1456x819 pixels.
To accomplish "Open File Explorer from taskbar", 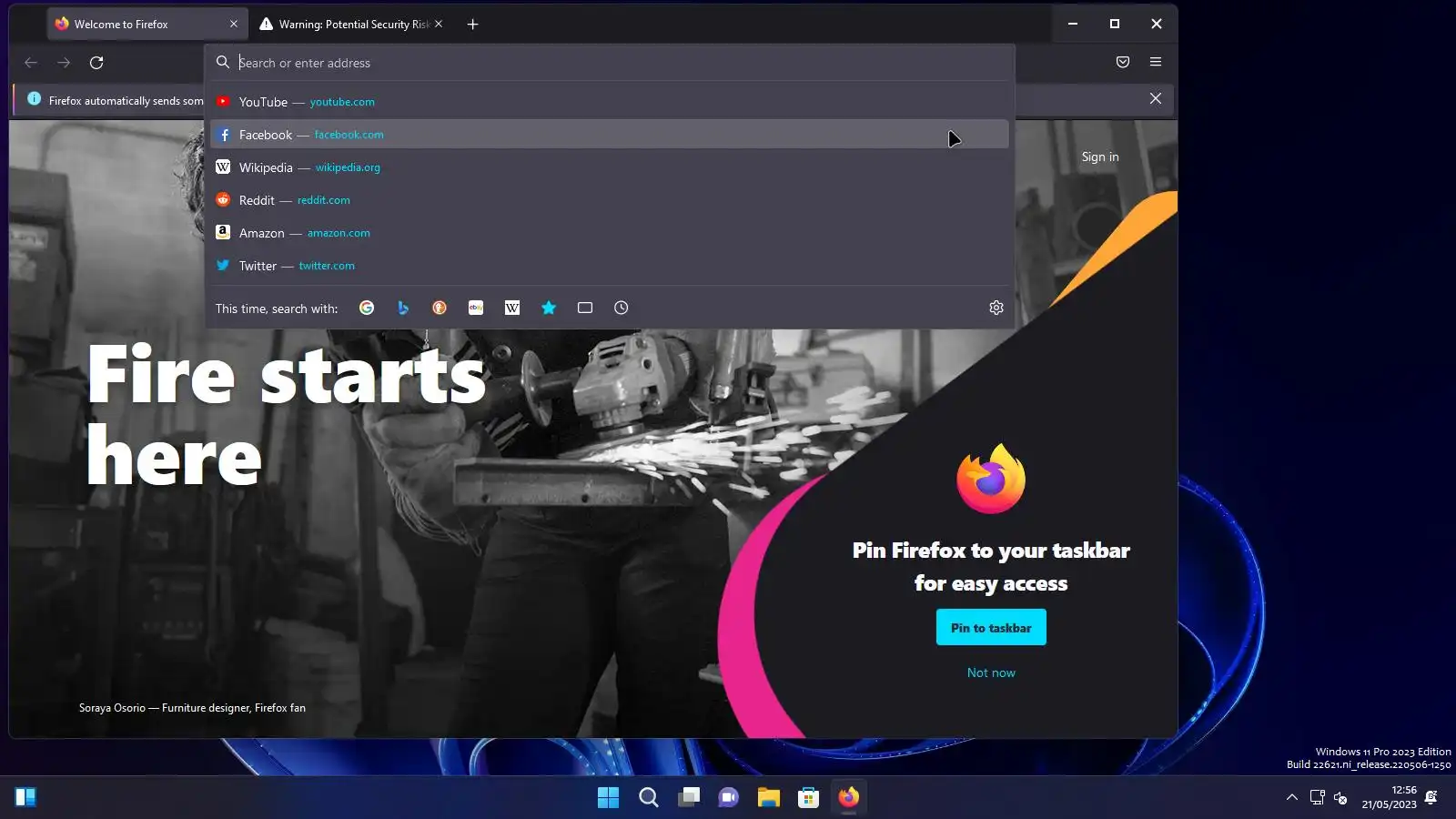I will click(x=769, y=797).
